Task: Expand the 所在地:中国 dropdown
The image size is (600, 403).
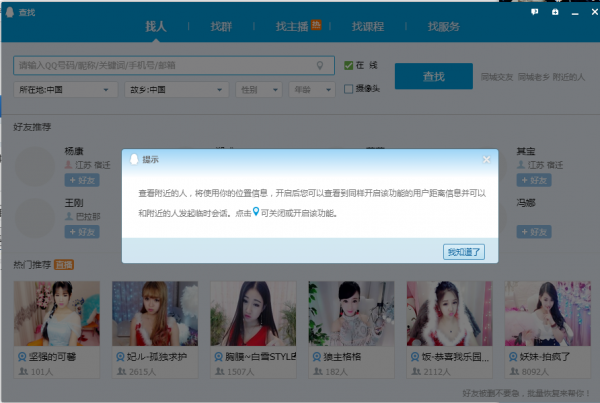Action: pos(67,90)
